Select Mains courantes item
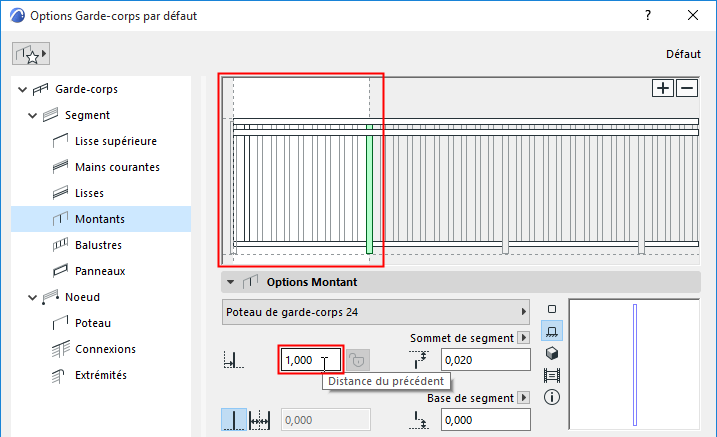This screenshot has width=717, height=437. tap(118, 167)
